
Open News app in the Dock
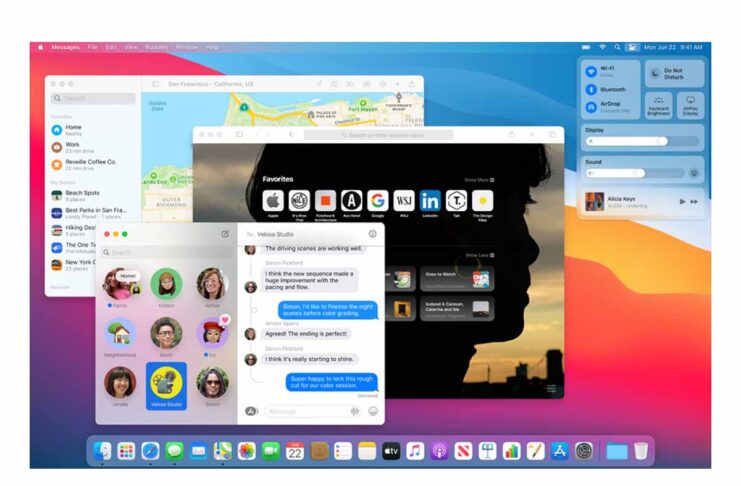point(464,451)
